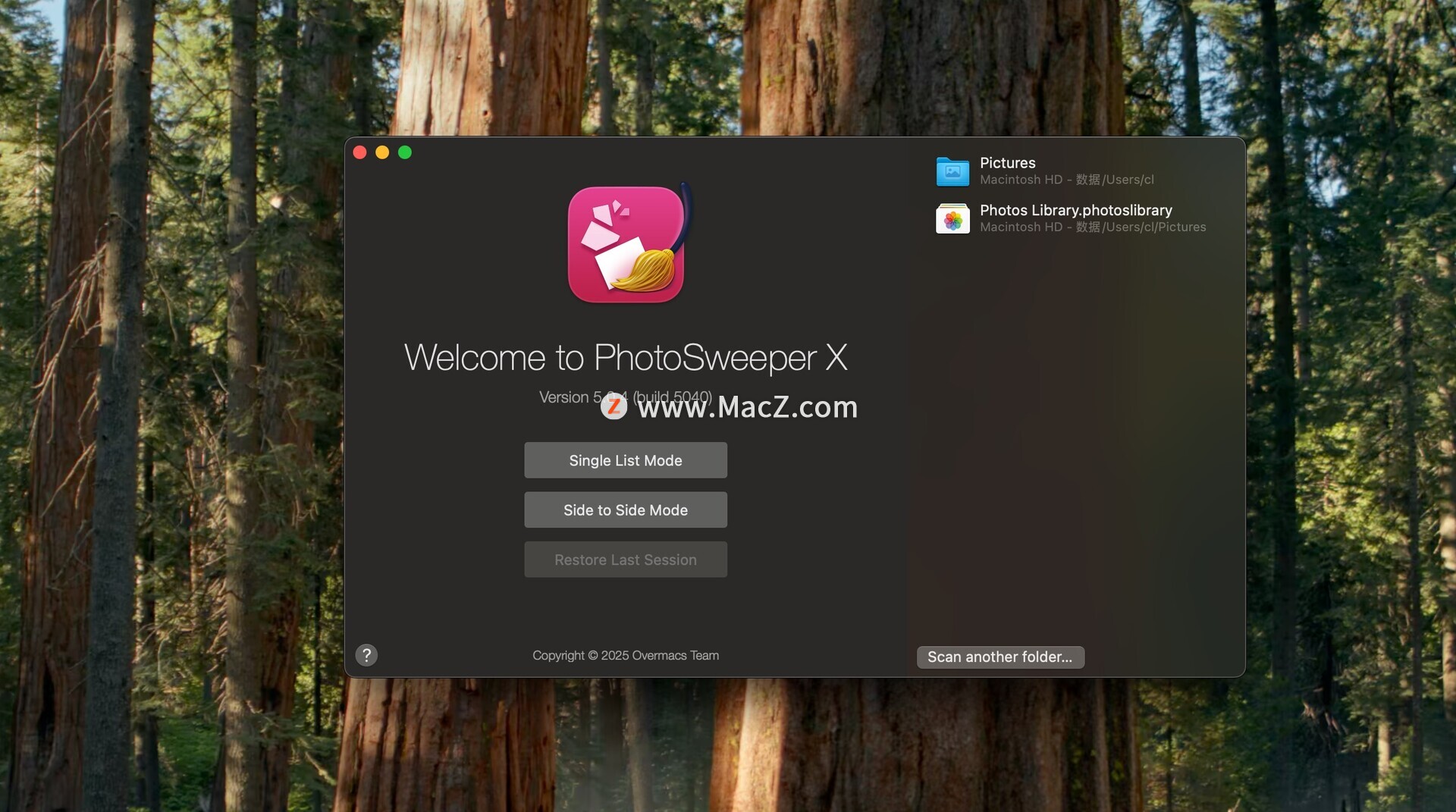Image resolution: width=1456 pixels, height=812 pixels.
Task: Zoom the window with green button
Action: [405, 152]
